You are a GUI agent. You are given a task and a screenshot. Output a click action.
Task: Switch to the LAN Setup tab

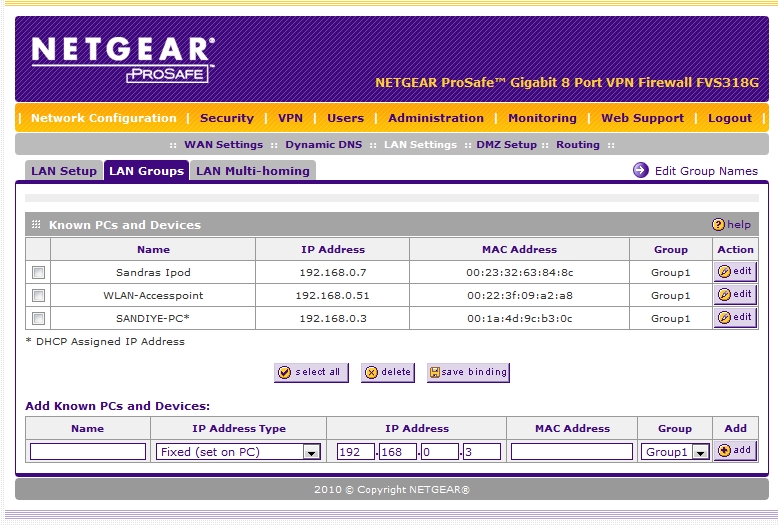(x=64, y=171)
